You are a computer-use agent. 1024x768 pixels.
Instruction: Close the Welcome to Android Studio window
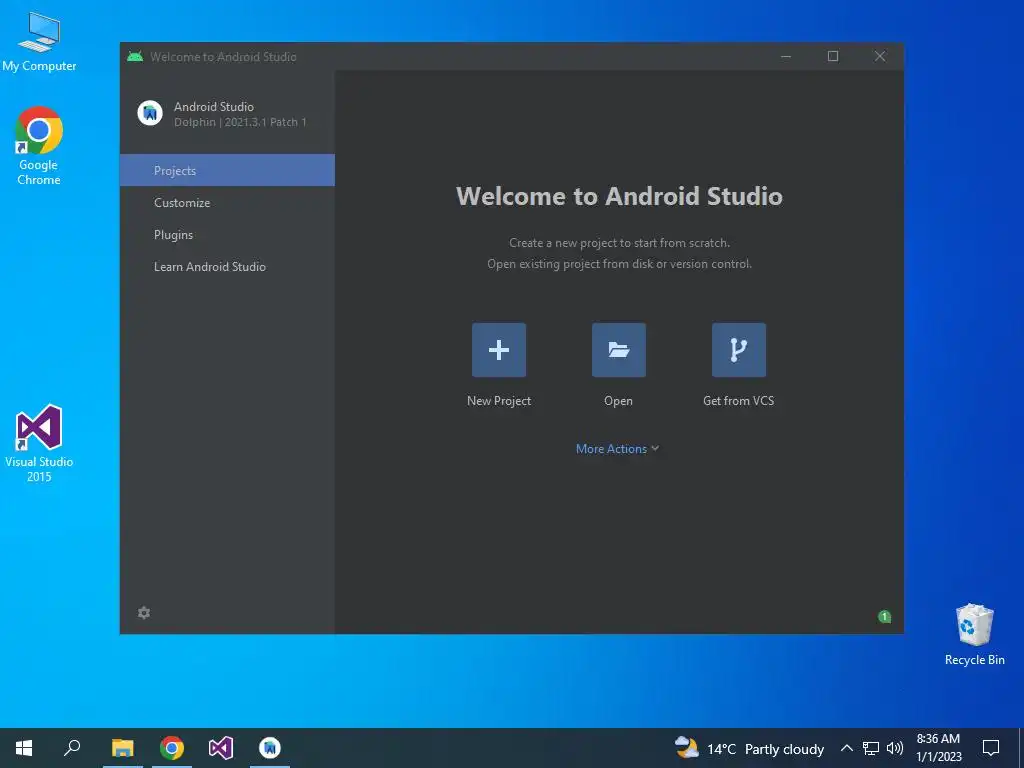(880, 56)
